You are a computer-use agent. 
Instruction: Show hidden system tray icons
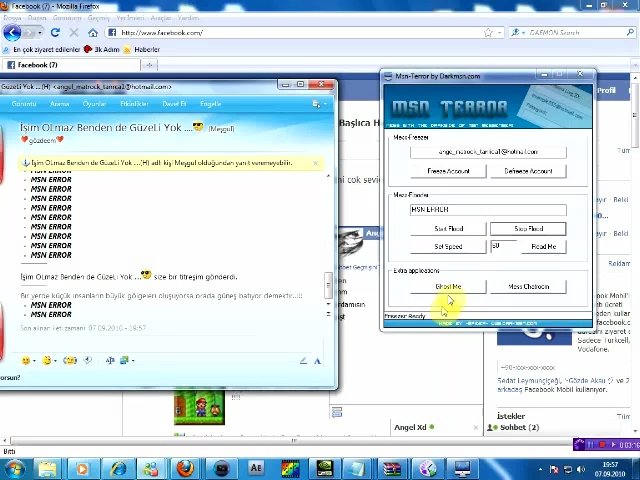click(540, 470)
